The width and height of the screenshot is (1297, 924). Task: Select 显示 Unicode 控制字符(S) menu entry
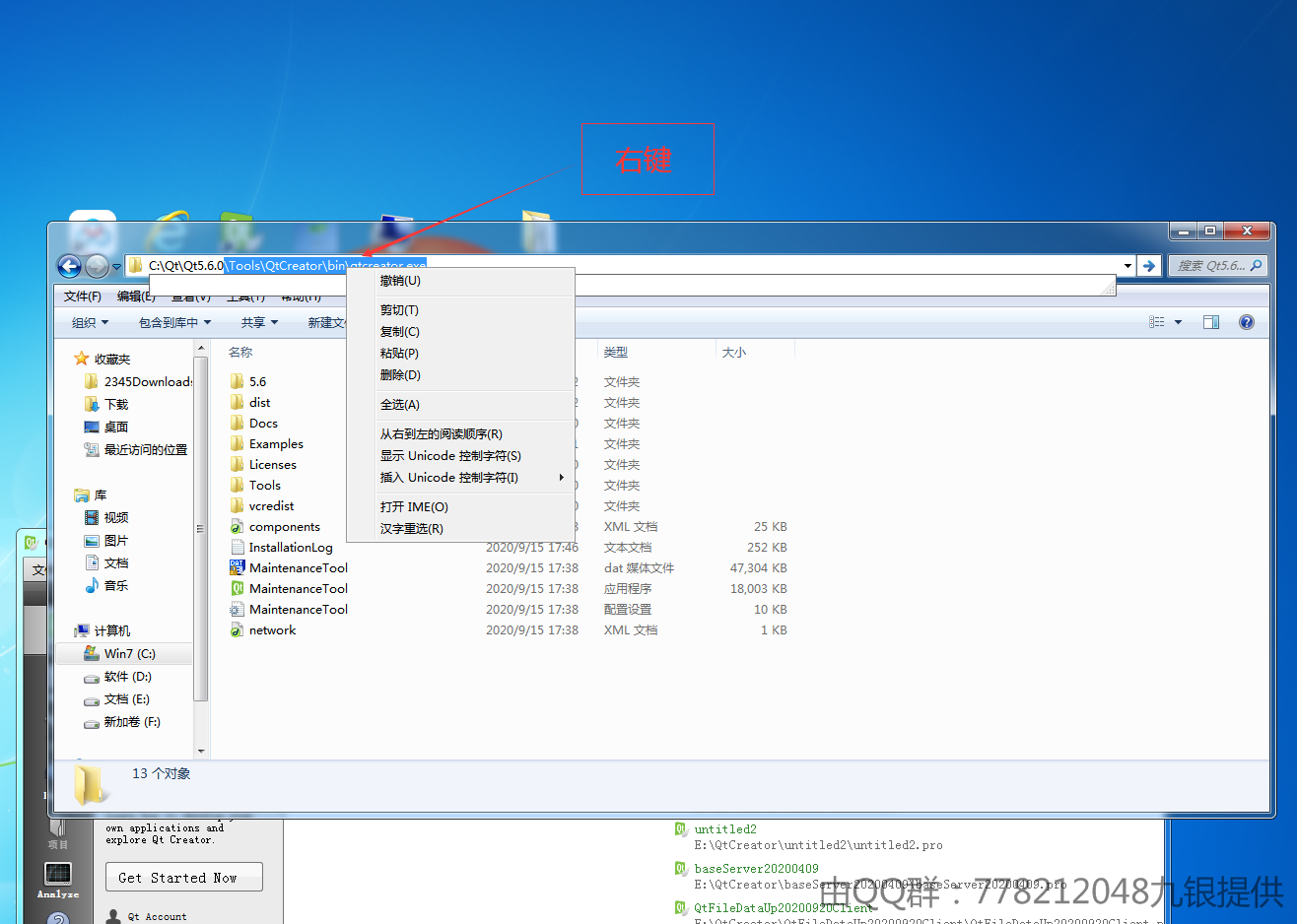(x=460, y=456)
